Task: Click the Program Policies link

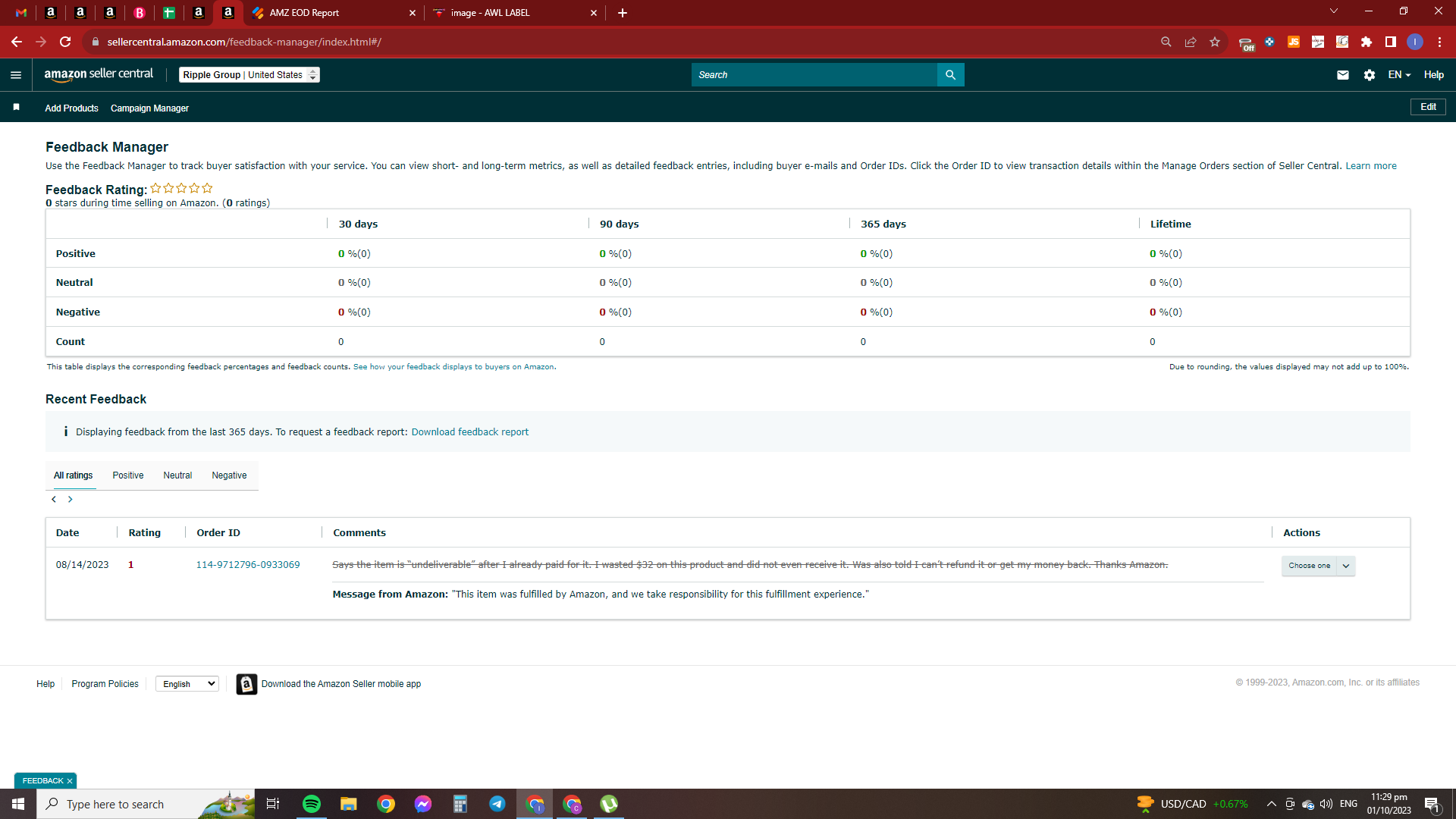Action: (x=105, y=684)
